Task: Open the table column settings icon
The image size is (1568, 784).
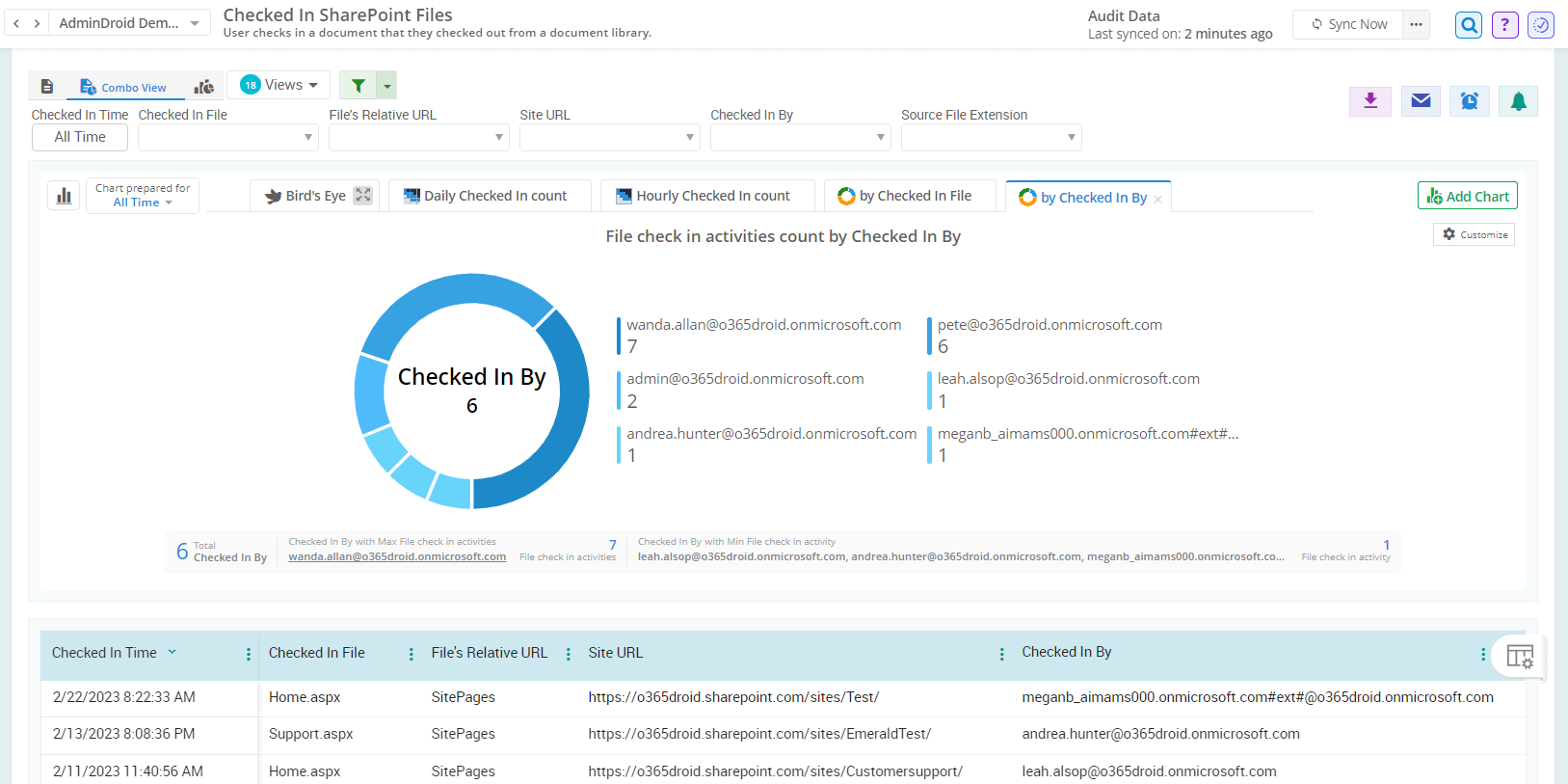Action: (x=1519, y=657)
